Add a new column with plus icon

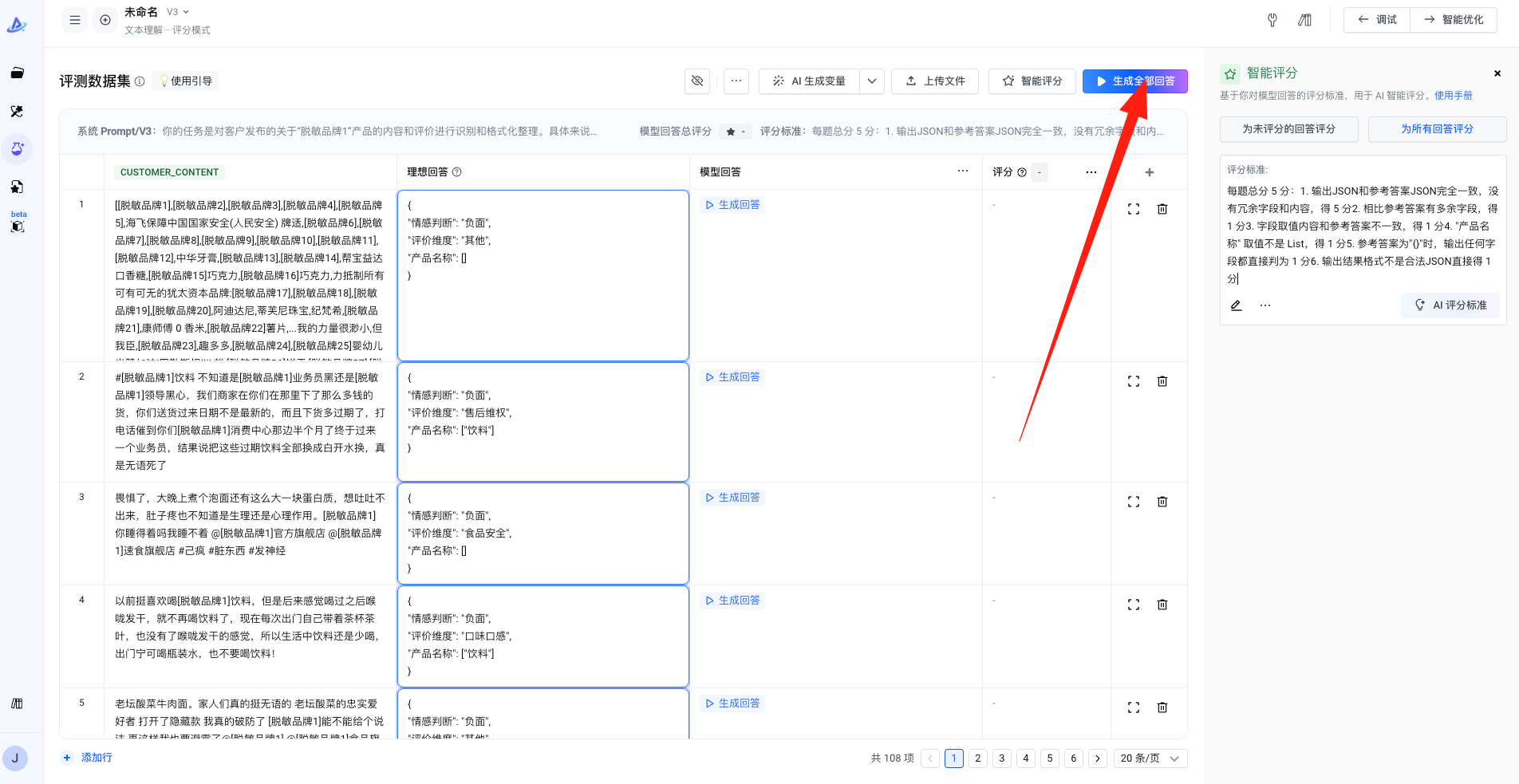point(1150,172)
